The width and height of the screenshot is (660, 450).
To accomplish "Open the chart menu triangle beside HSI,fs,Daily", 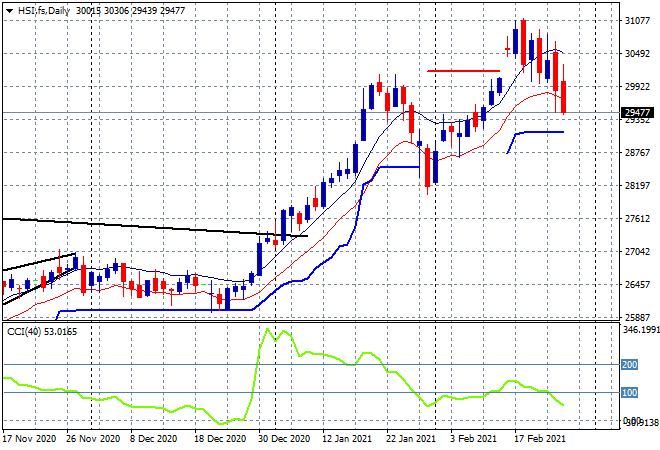I will click(9, 11).
